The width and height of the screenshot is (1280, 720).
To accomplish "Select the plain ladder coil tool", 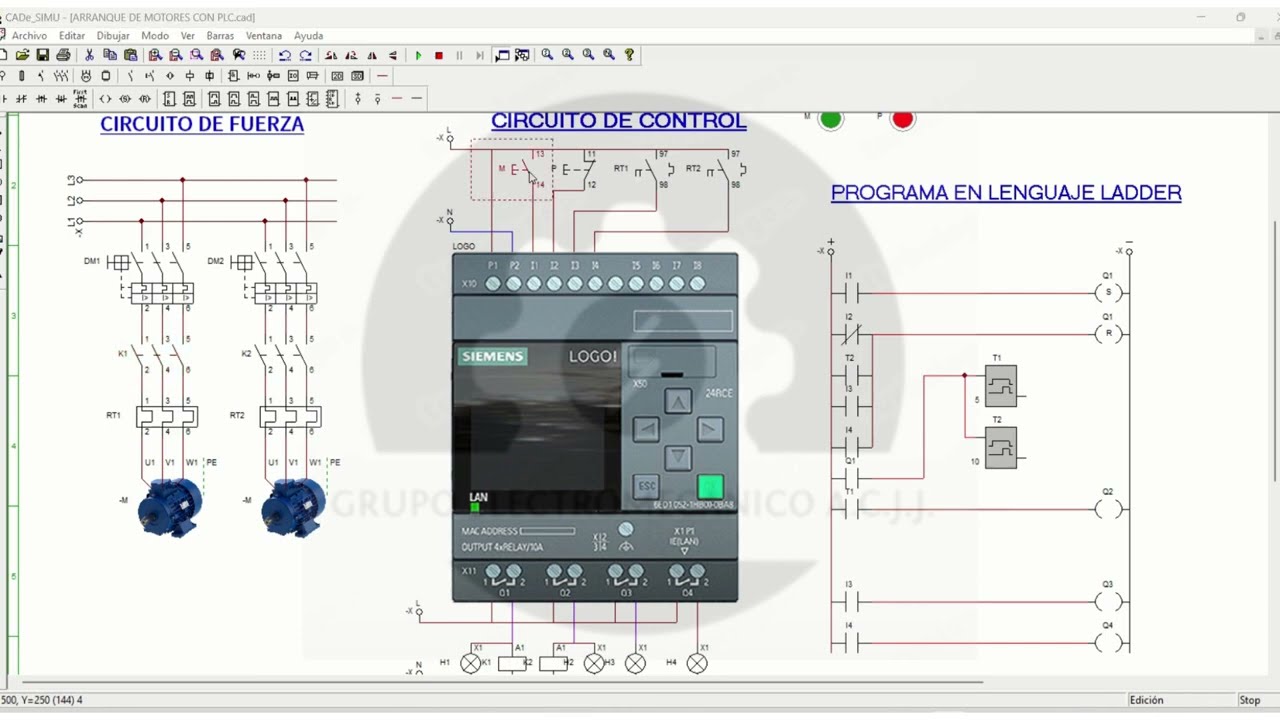I will [105, 98].
